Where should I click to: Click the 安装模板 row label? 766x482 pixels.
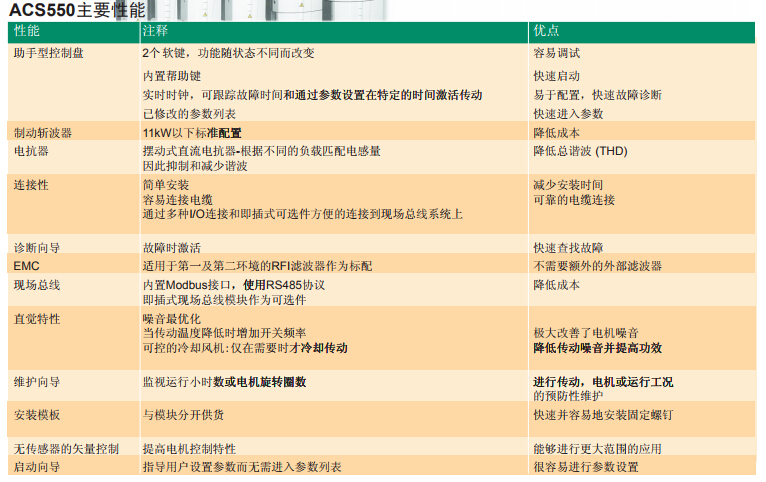(x=37, y=414)
